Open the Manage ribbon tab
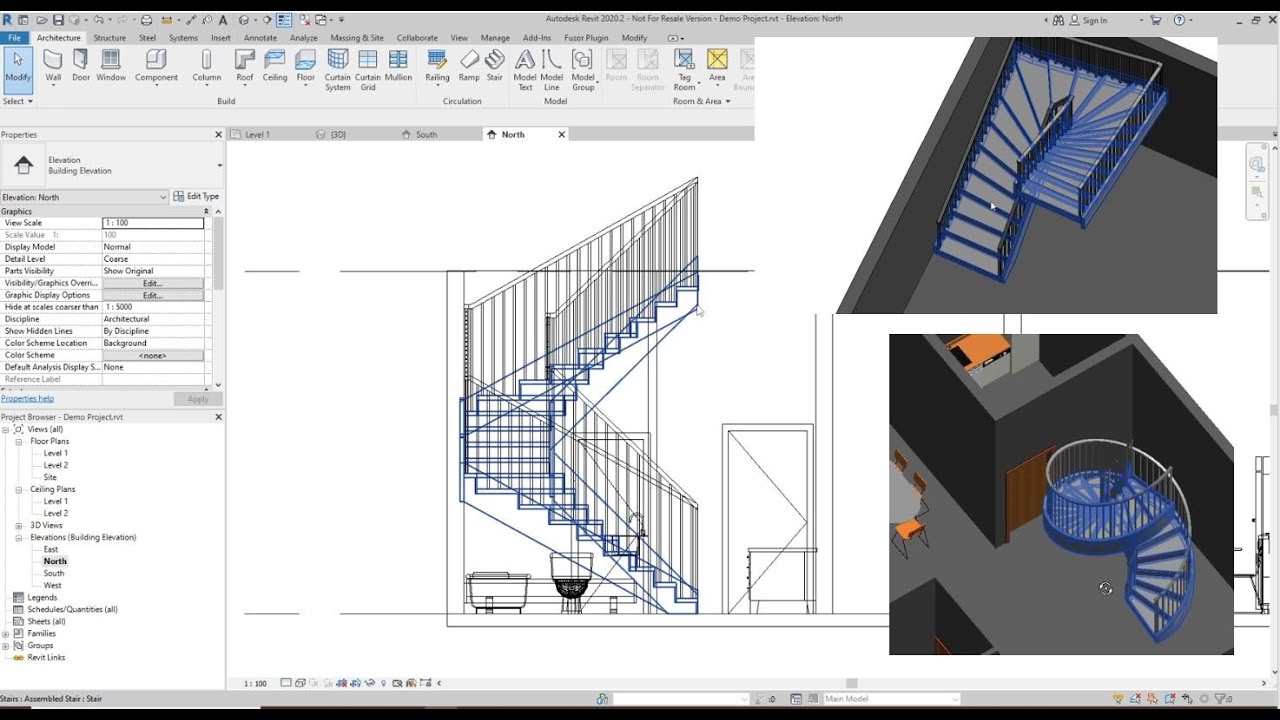This screenshot has height=720, width=1280. (495, 38)
